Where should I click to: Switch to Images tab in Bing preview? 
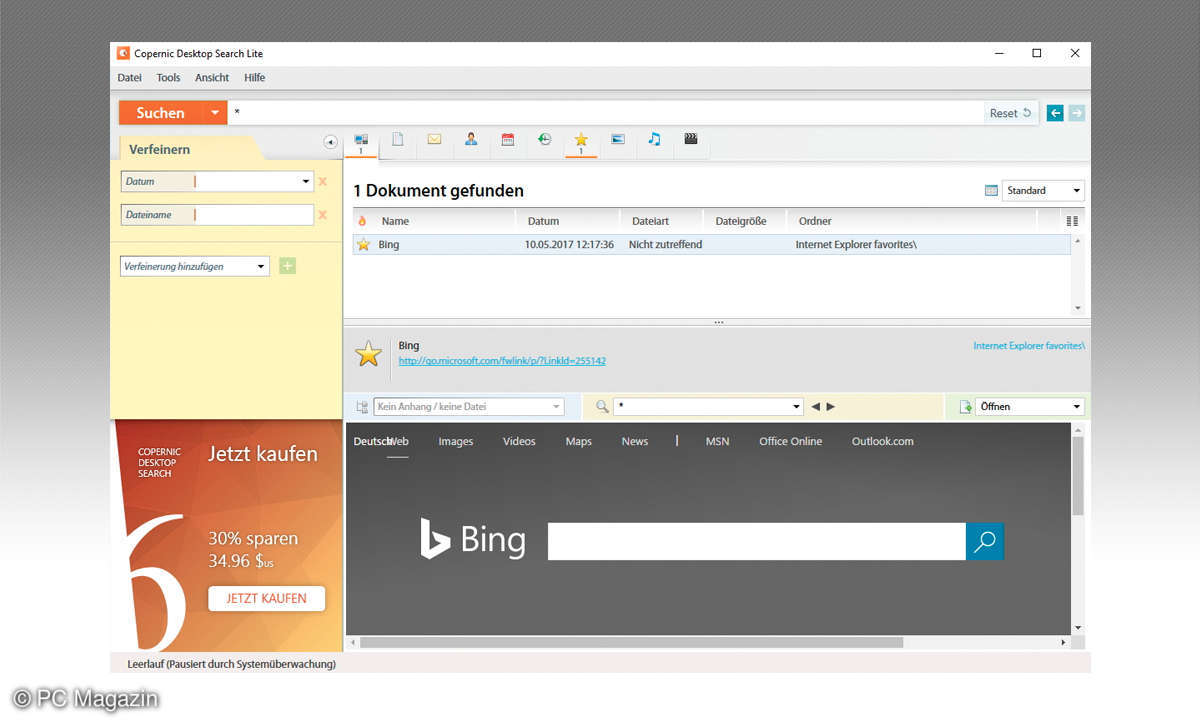(x=456, y=441)
